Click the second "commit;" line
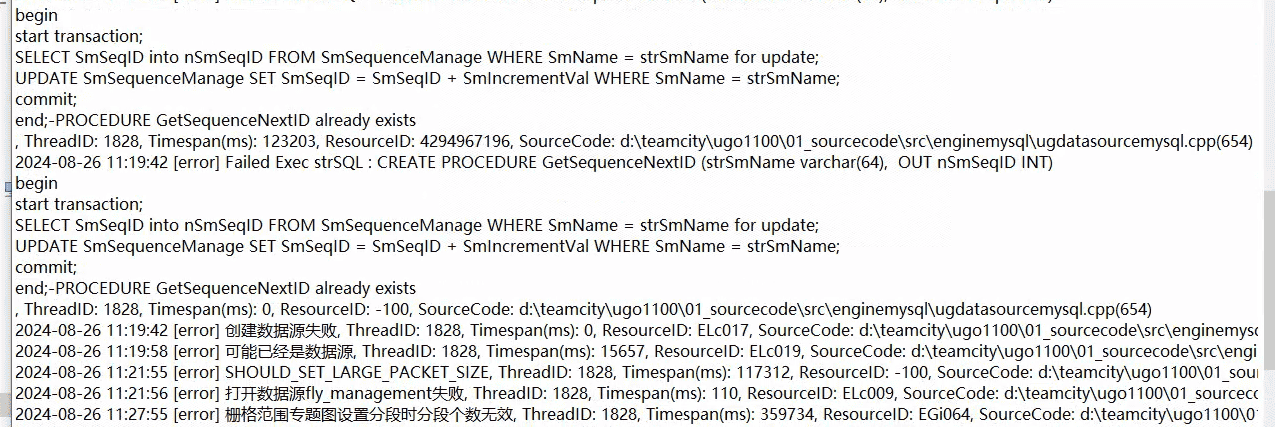Image resolution: width=1275 pixels, height=427 pixels. coord(46,267)
